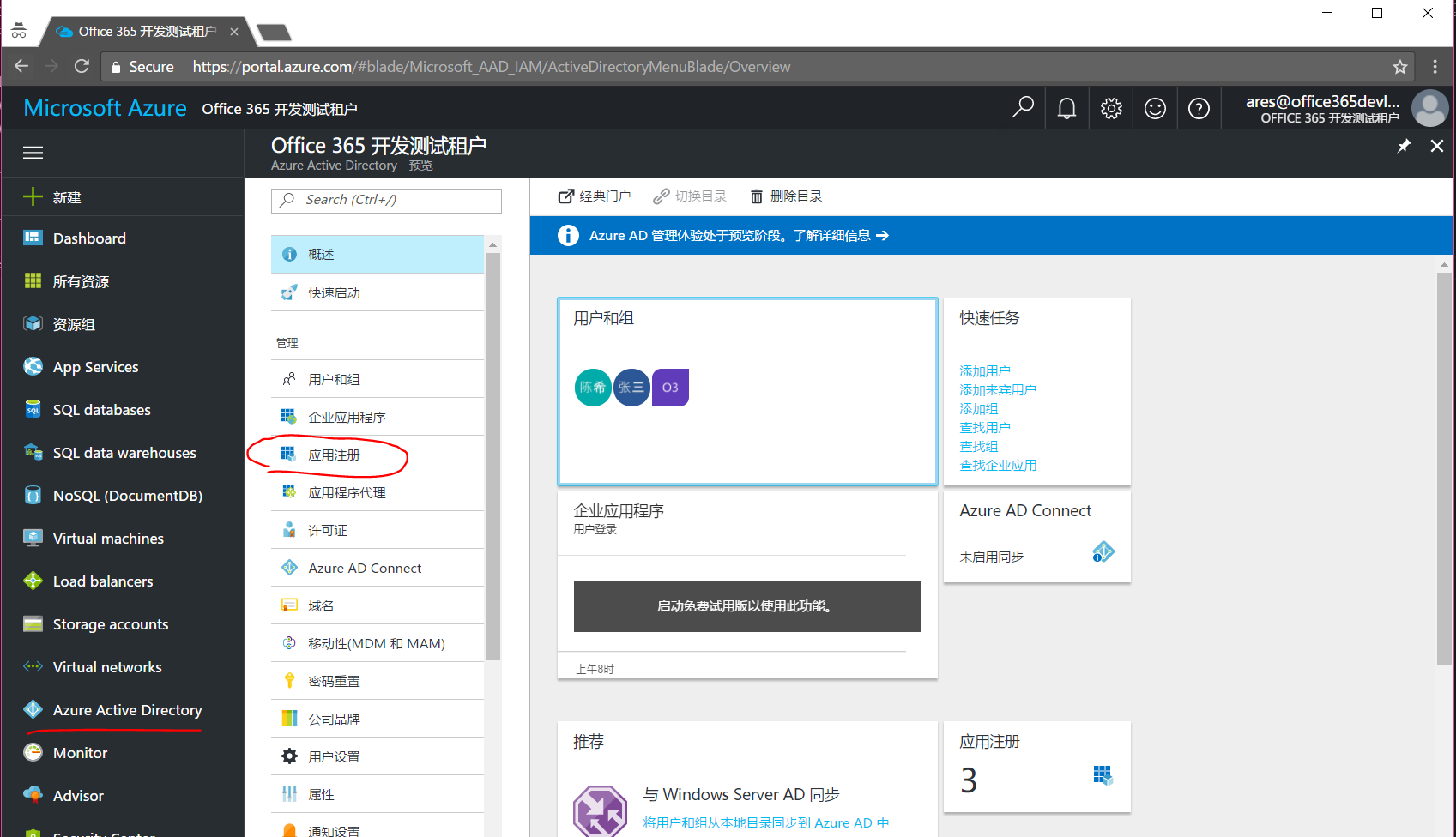
Task: Click the 查找企业应用 link
Action: coord(998,466)
